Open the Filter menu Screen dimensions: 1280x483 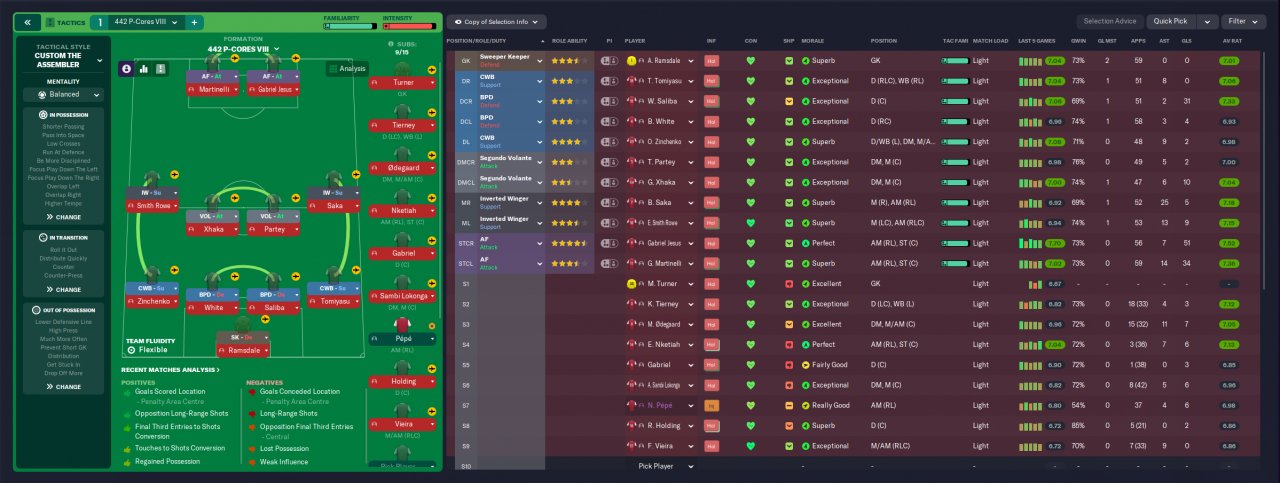[x=1243, y=21]
